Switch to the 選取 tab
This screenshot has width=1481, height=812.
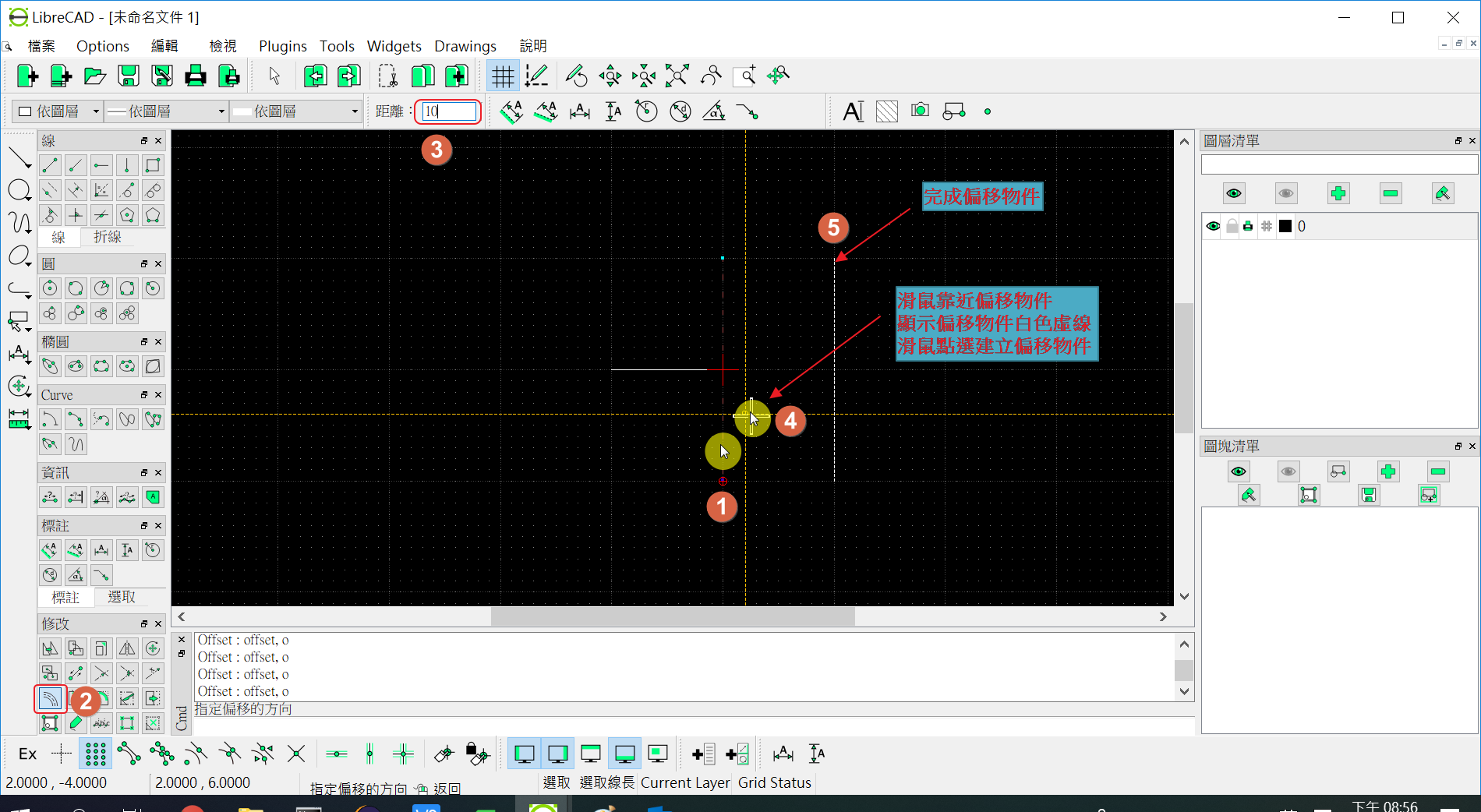[x=122, y=597]
